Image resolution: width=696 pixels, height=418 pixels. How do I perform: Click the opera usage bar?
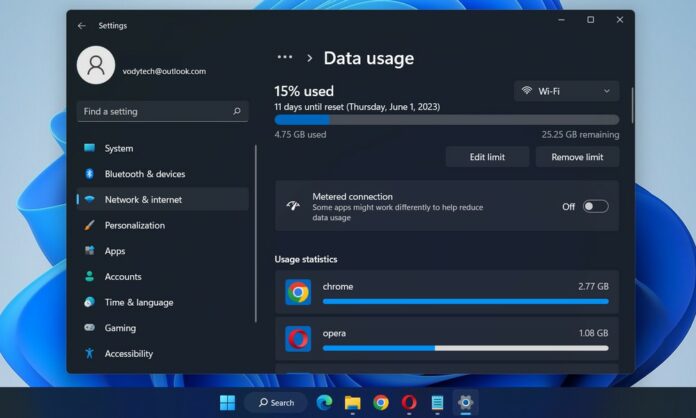465,348
